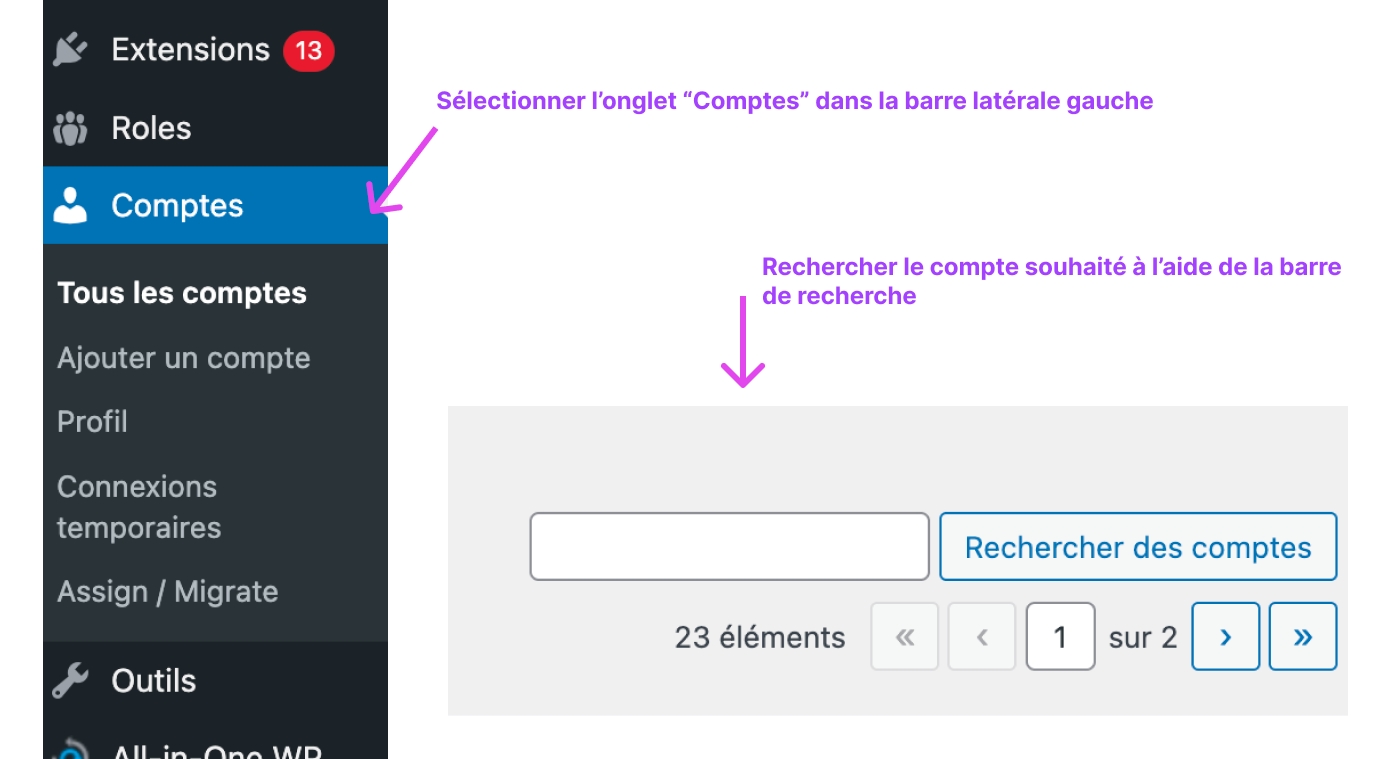The width and height of the screenshot is (1400, 759).
Task: Click the Outils wrench icon
Action: [x=70, y=681]
